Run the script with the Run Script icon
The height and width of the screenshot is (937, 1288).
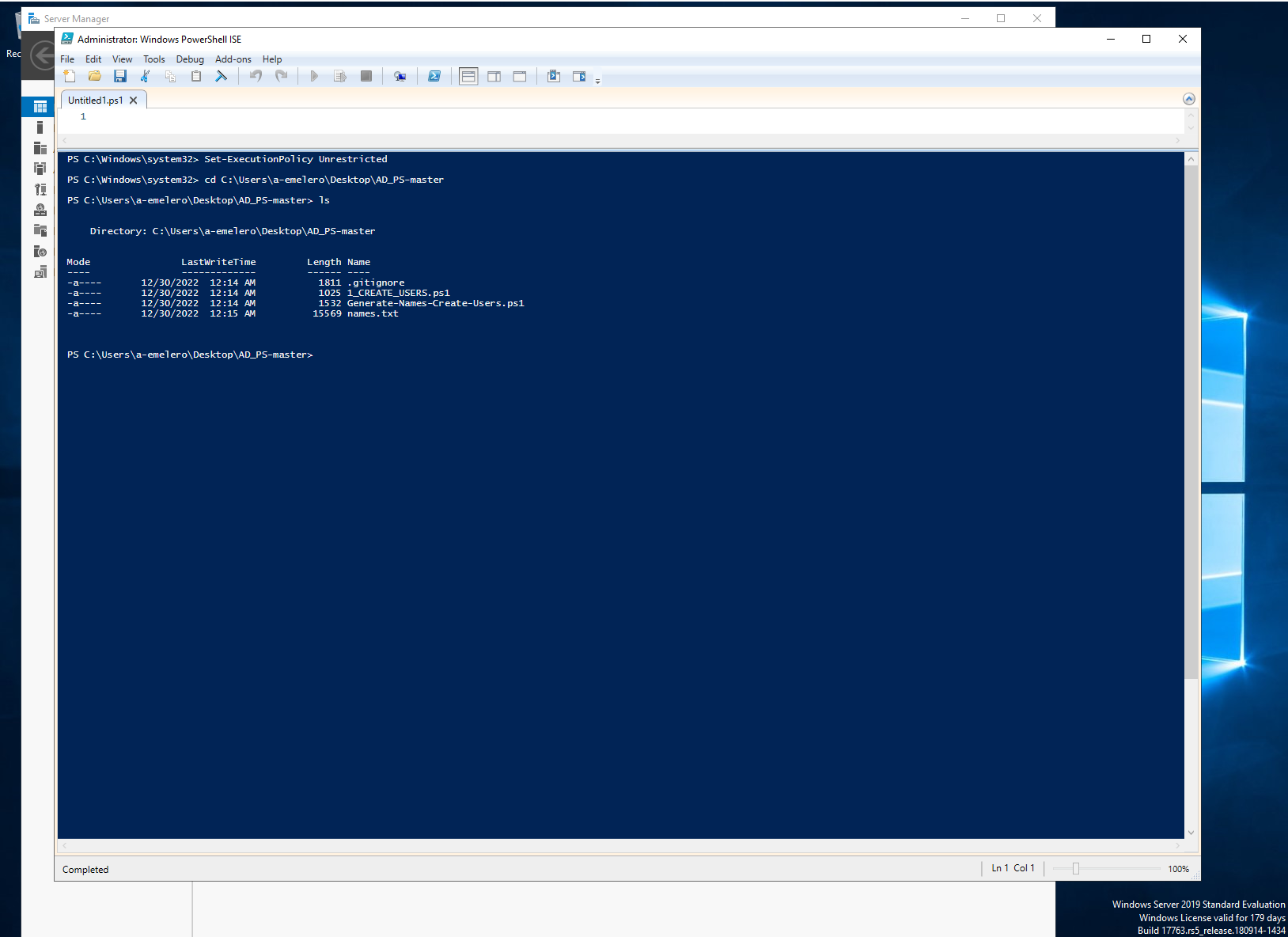pyautogui.click(x=314, y=76)
